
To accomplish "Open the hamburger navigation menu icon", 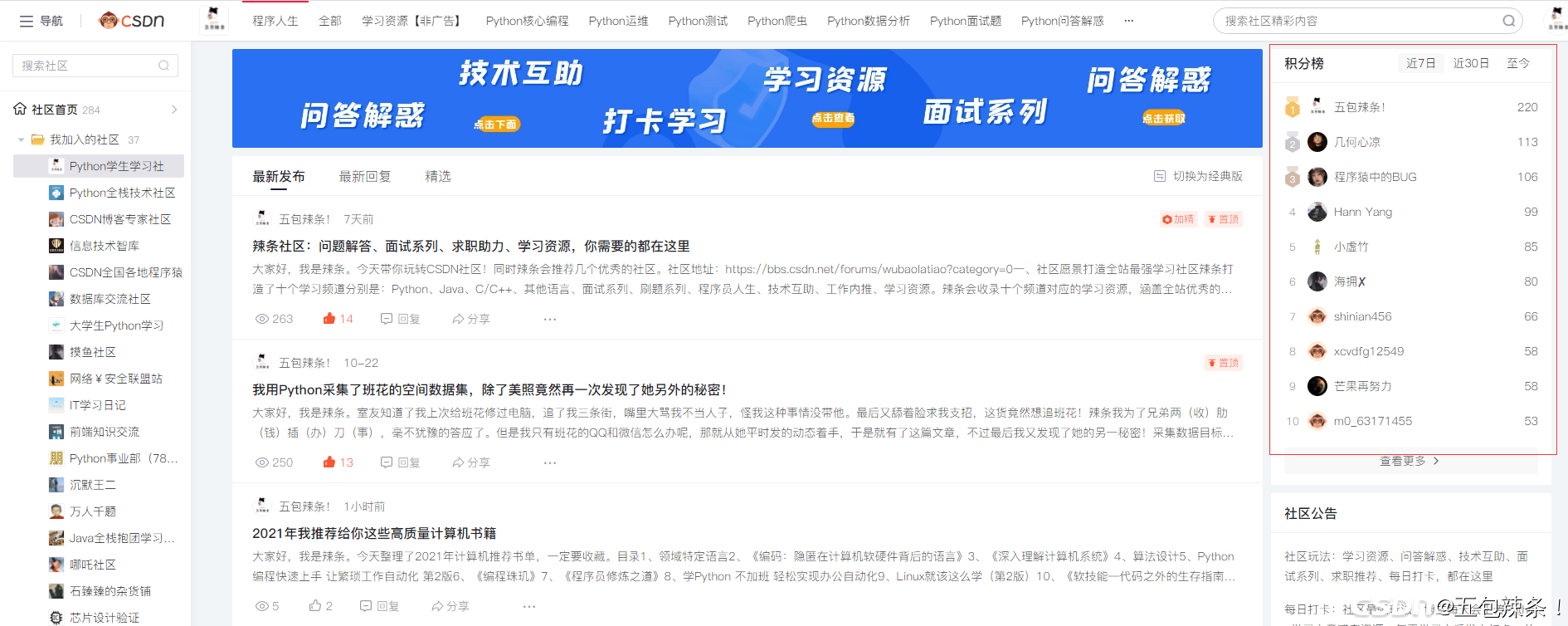I will point(27,21).
